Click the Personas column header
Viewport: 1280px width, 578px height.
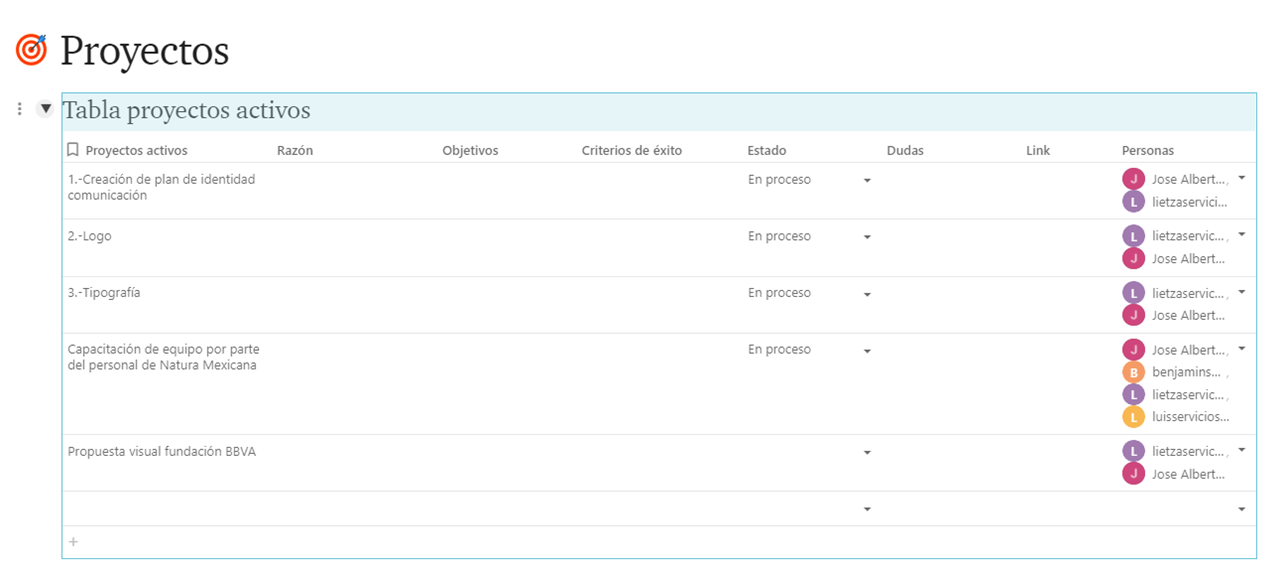[1148, 150]
